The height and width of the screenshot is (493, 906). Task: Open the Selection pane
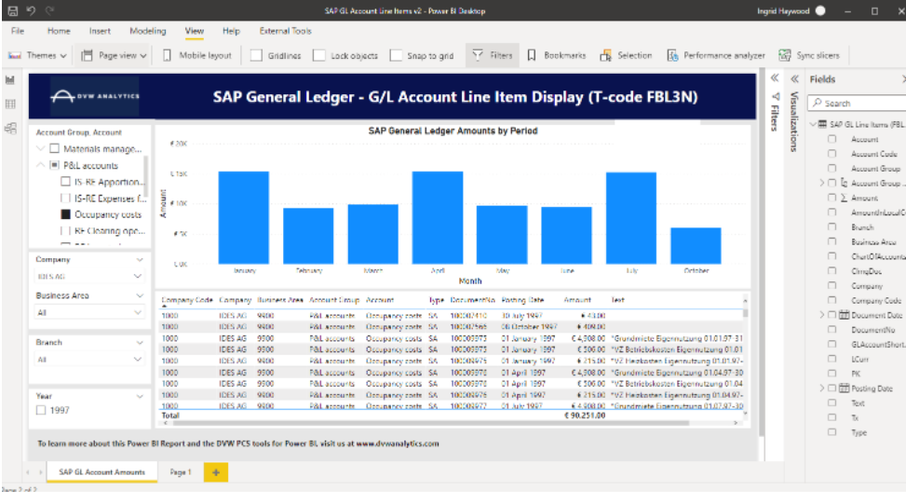(x=626, y=56)
